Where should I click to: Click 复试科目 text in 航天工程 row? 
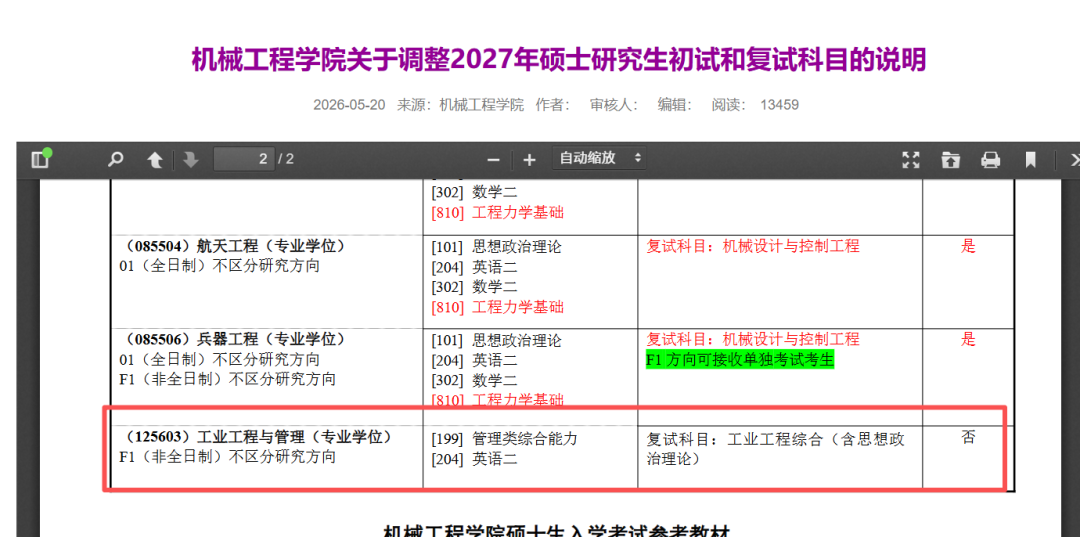753,246
